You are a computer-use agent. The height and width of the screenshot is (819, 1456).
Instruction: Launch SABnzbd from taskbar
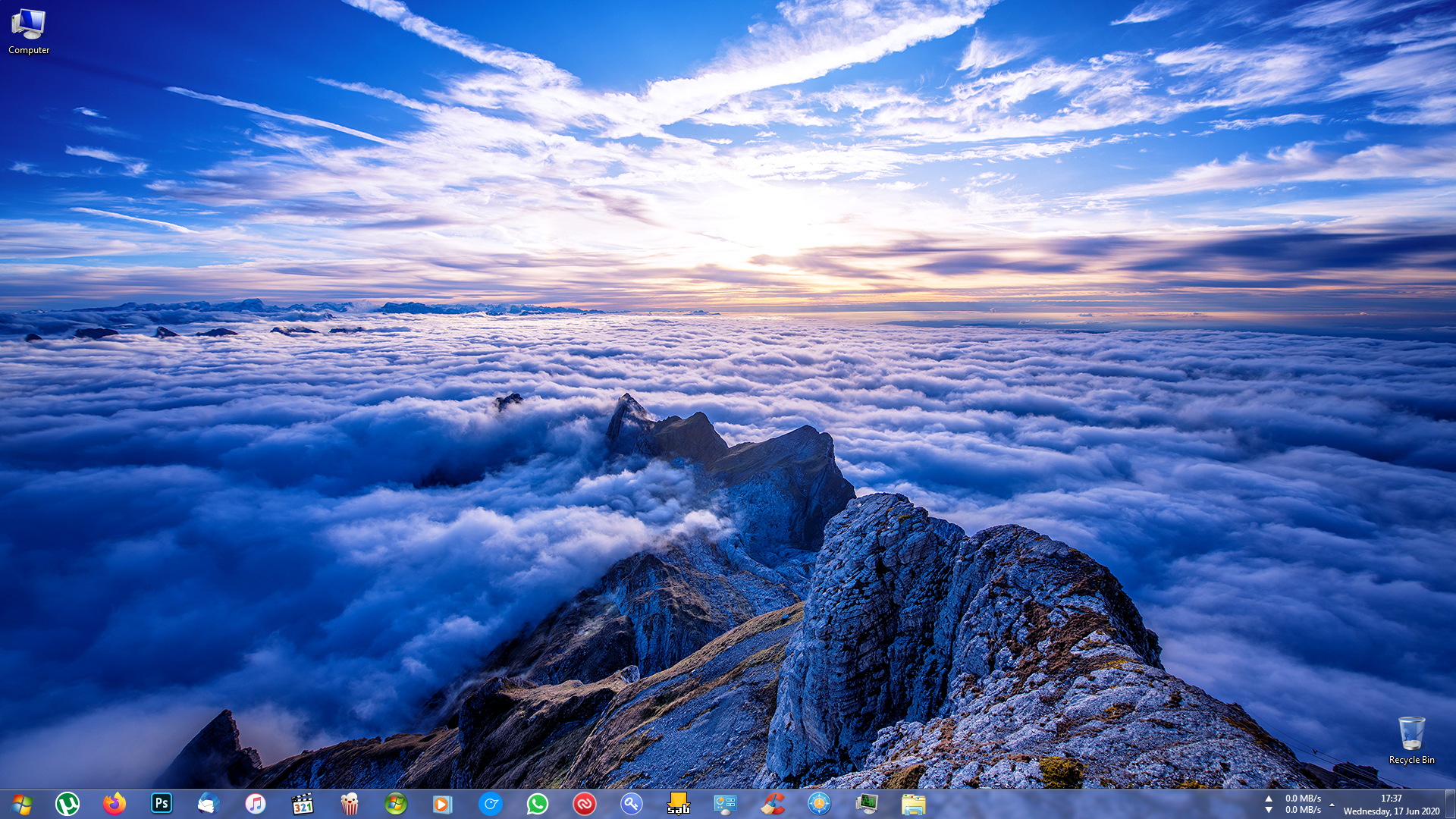679,804
